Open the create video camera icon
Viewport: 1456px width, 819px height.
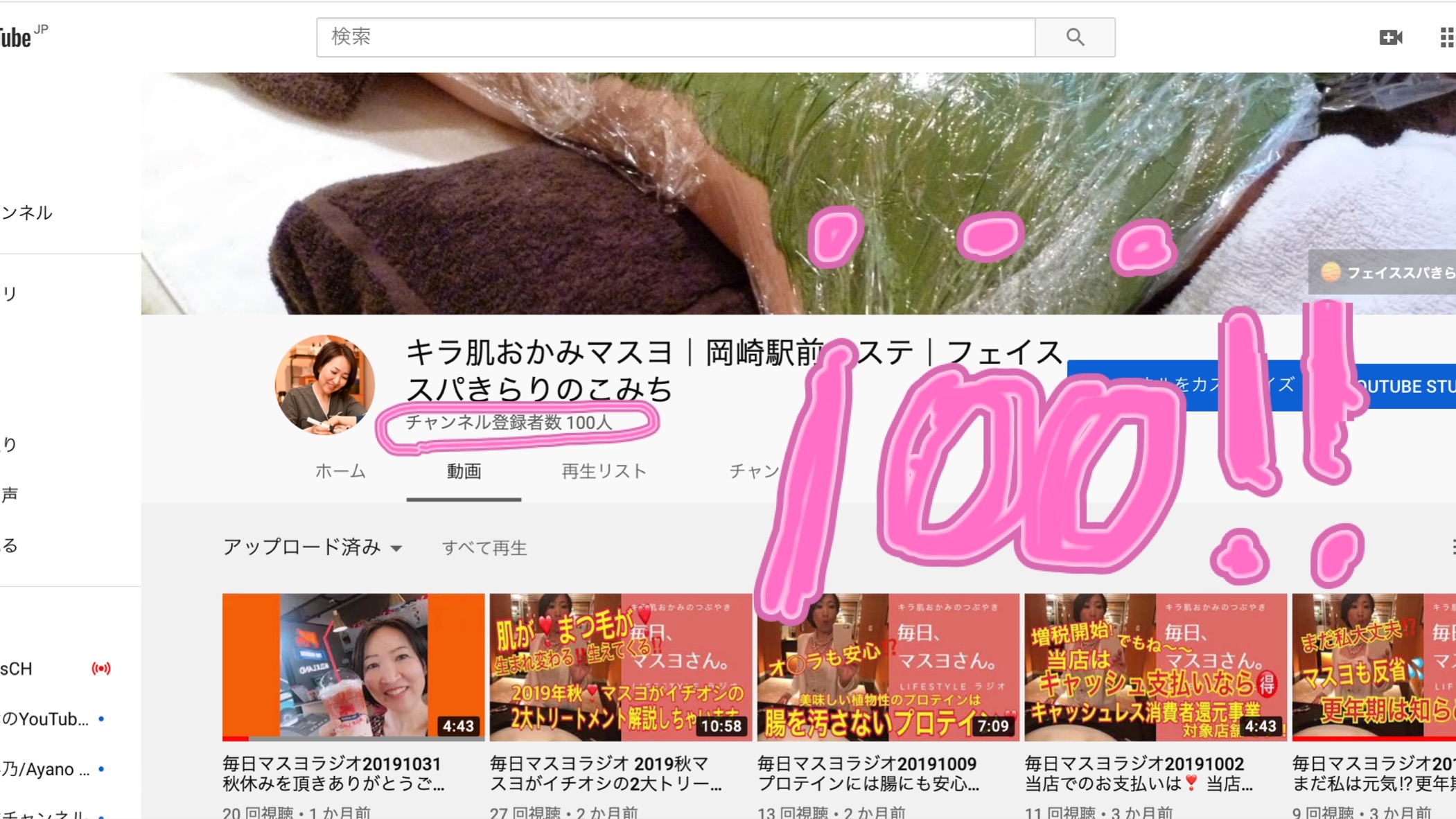[x=1390, y=37]
